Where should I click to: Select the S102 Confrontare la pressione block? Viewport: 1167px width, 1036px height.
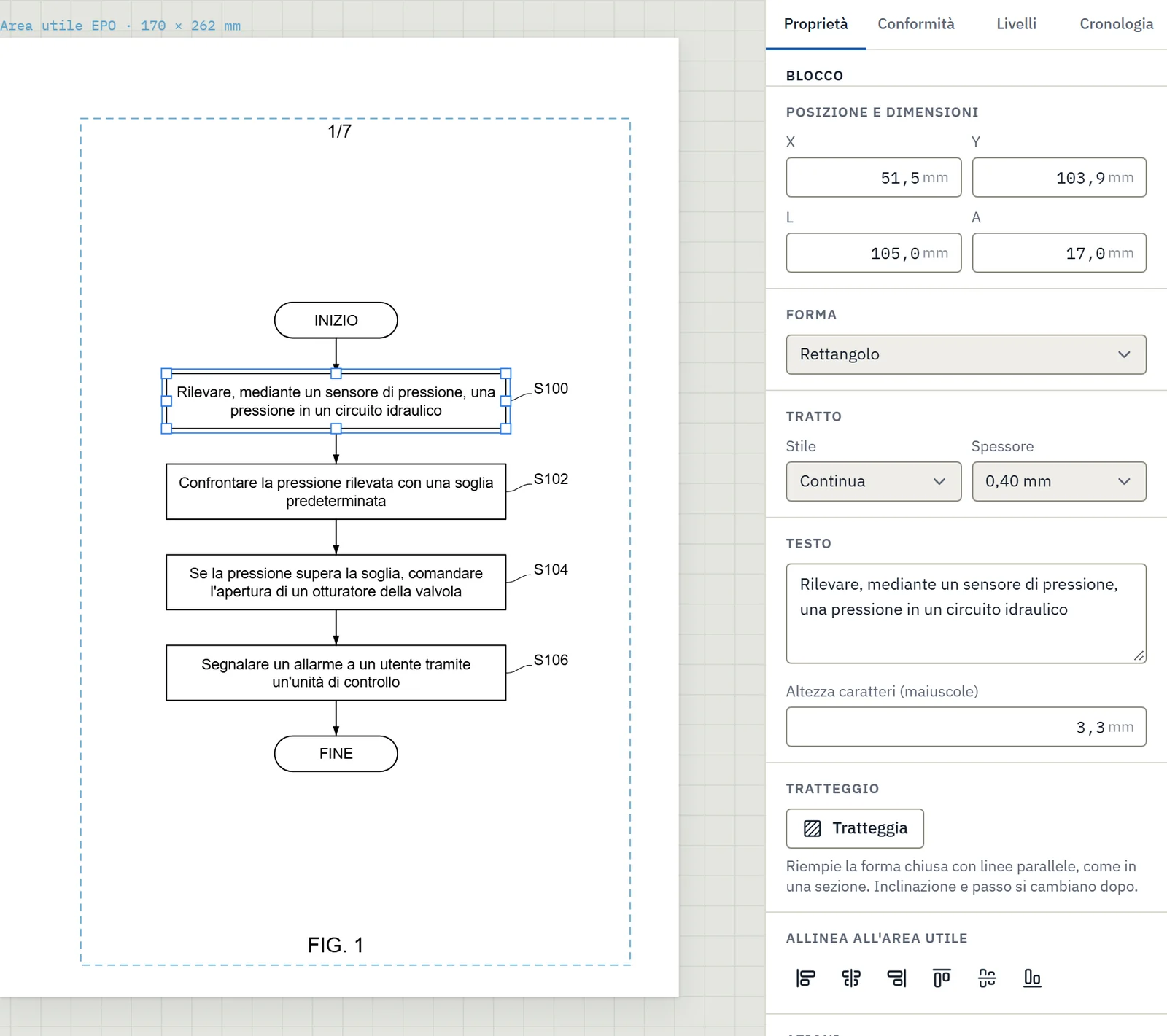click(336, 491)
